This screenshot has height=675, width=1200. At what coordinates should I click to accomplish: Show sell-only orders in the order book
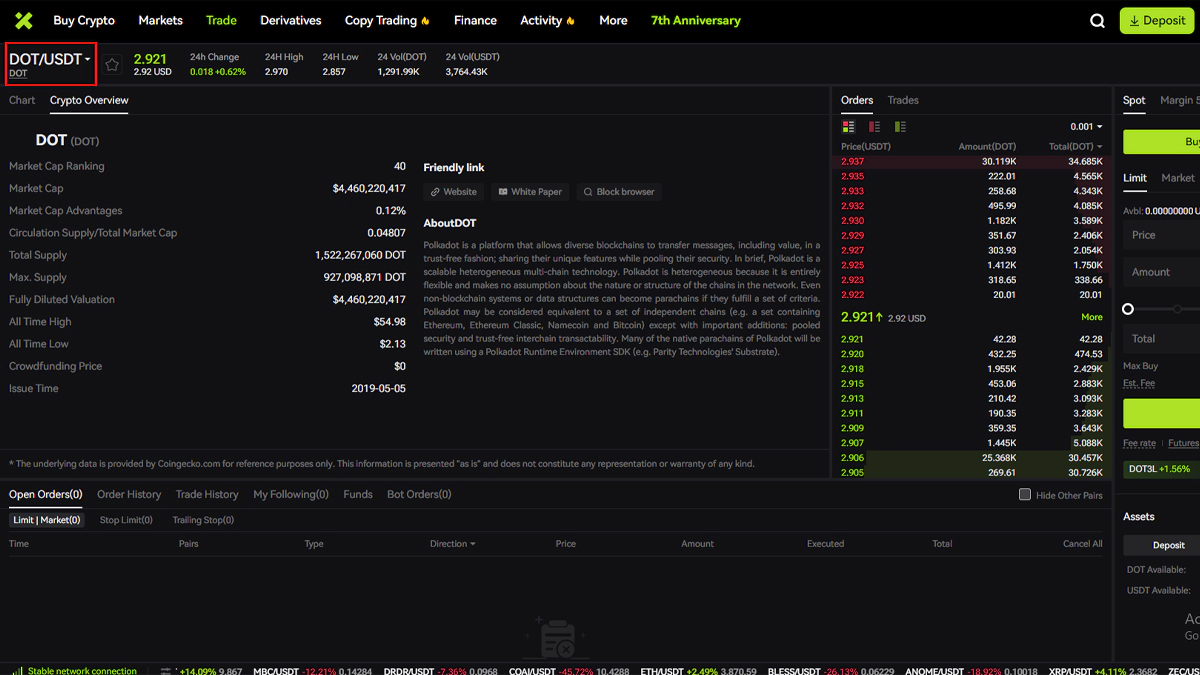pyautogui.click(x=874, y=127)
